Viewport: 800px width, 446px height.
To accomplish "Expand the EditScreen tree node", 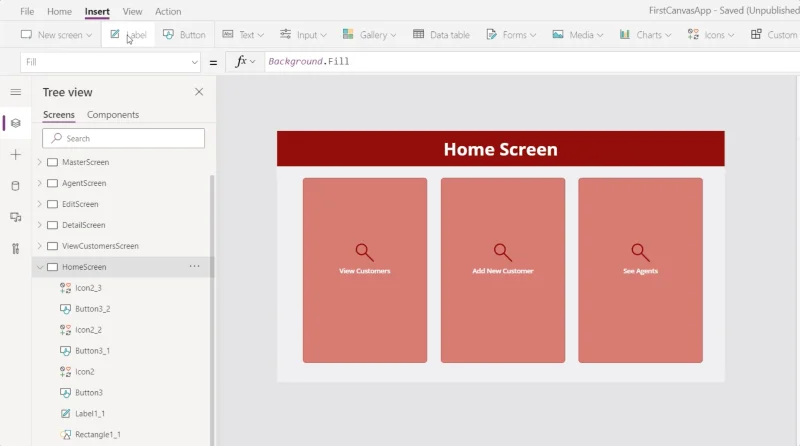I will tap(40, 204).
